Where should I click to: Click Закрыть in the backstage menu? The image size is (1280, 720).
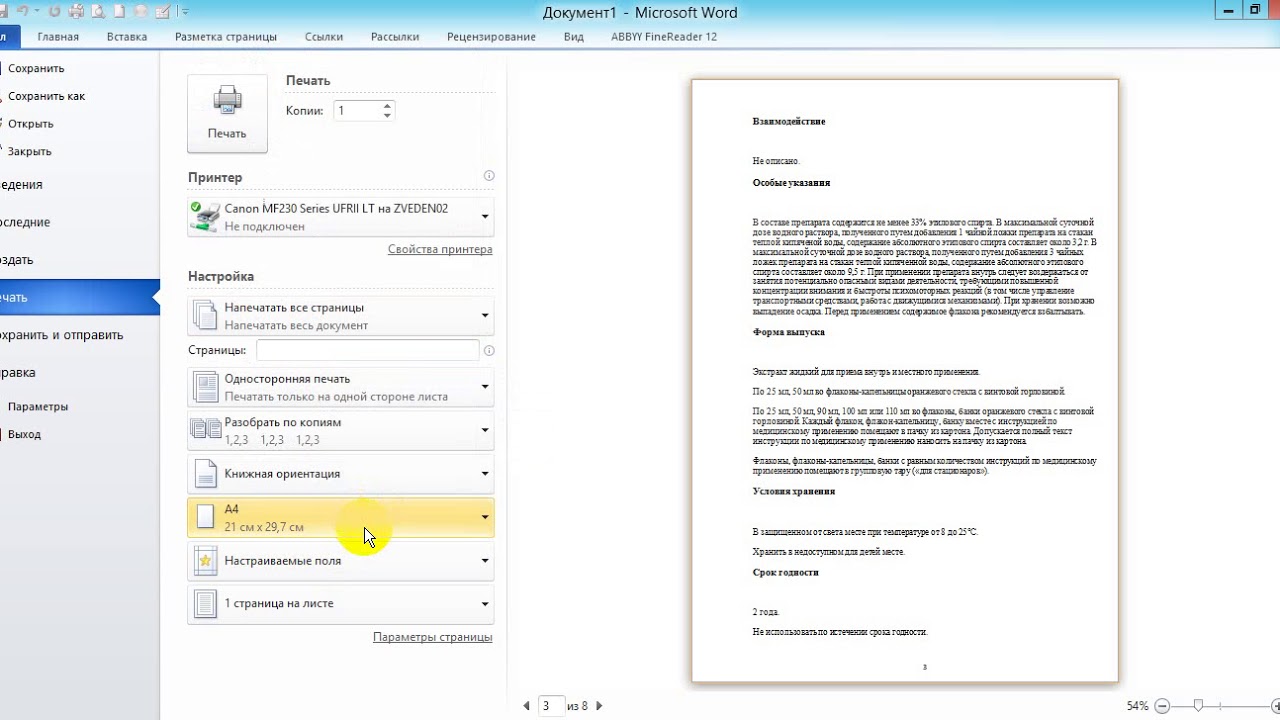(29, 152)
